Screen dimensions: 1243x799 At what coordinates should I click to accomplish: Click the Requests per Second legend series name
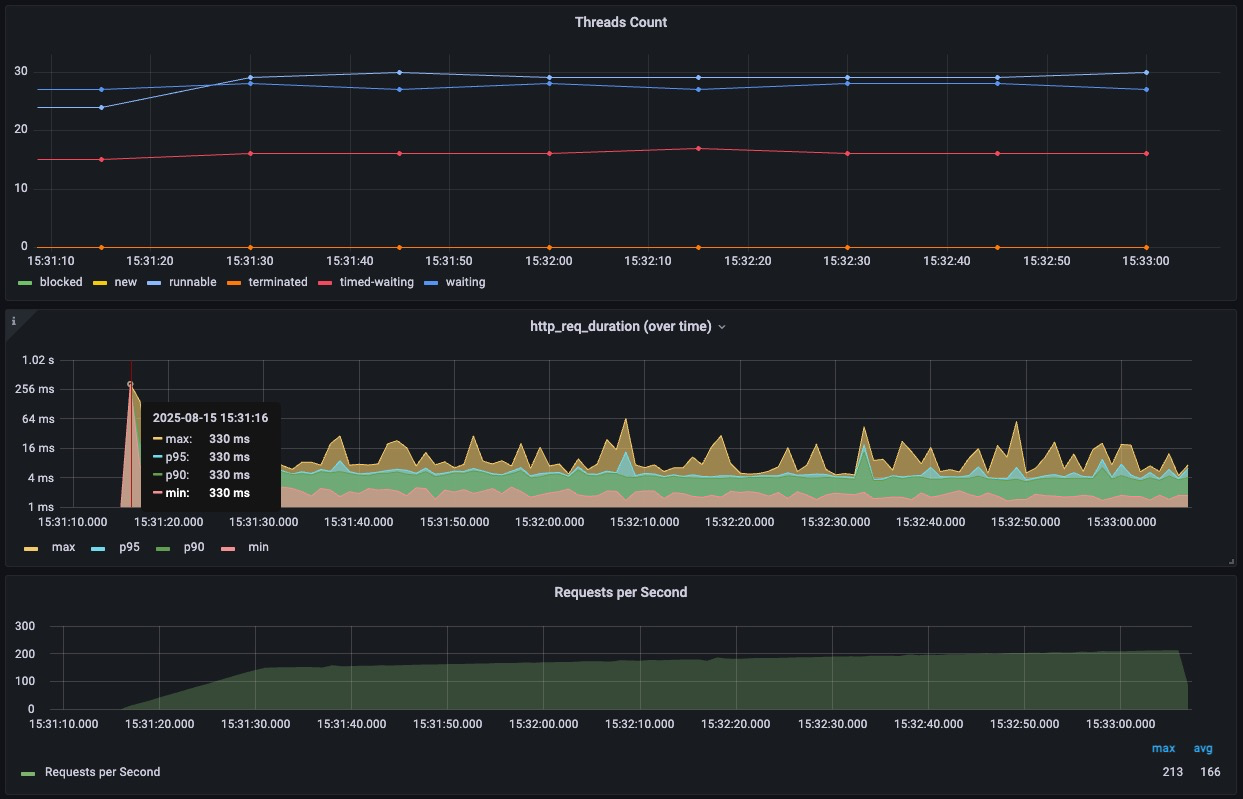point(102,772)
